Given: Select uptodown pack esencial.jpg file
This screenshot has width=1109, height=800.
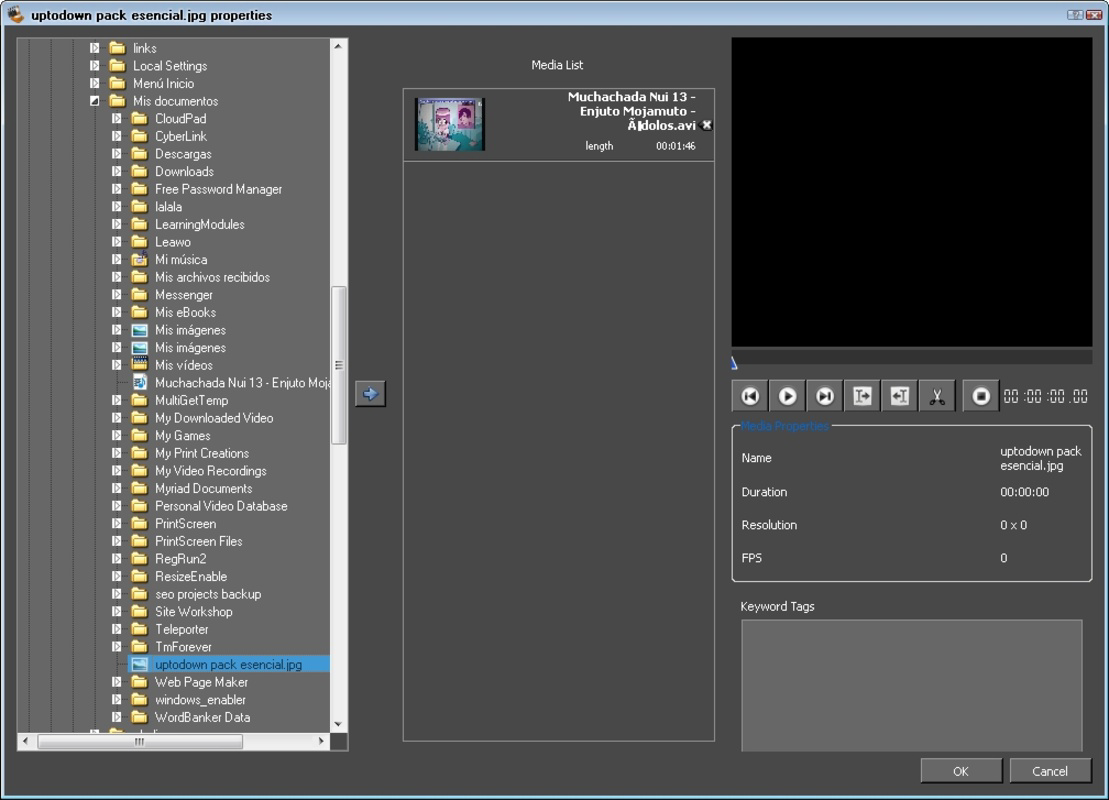Looking at the screenshot, I should pyautogui.click(x=228, y=664).
